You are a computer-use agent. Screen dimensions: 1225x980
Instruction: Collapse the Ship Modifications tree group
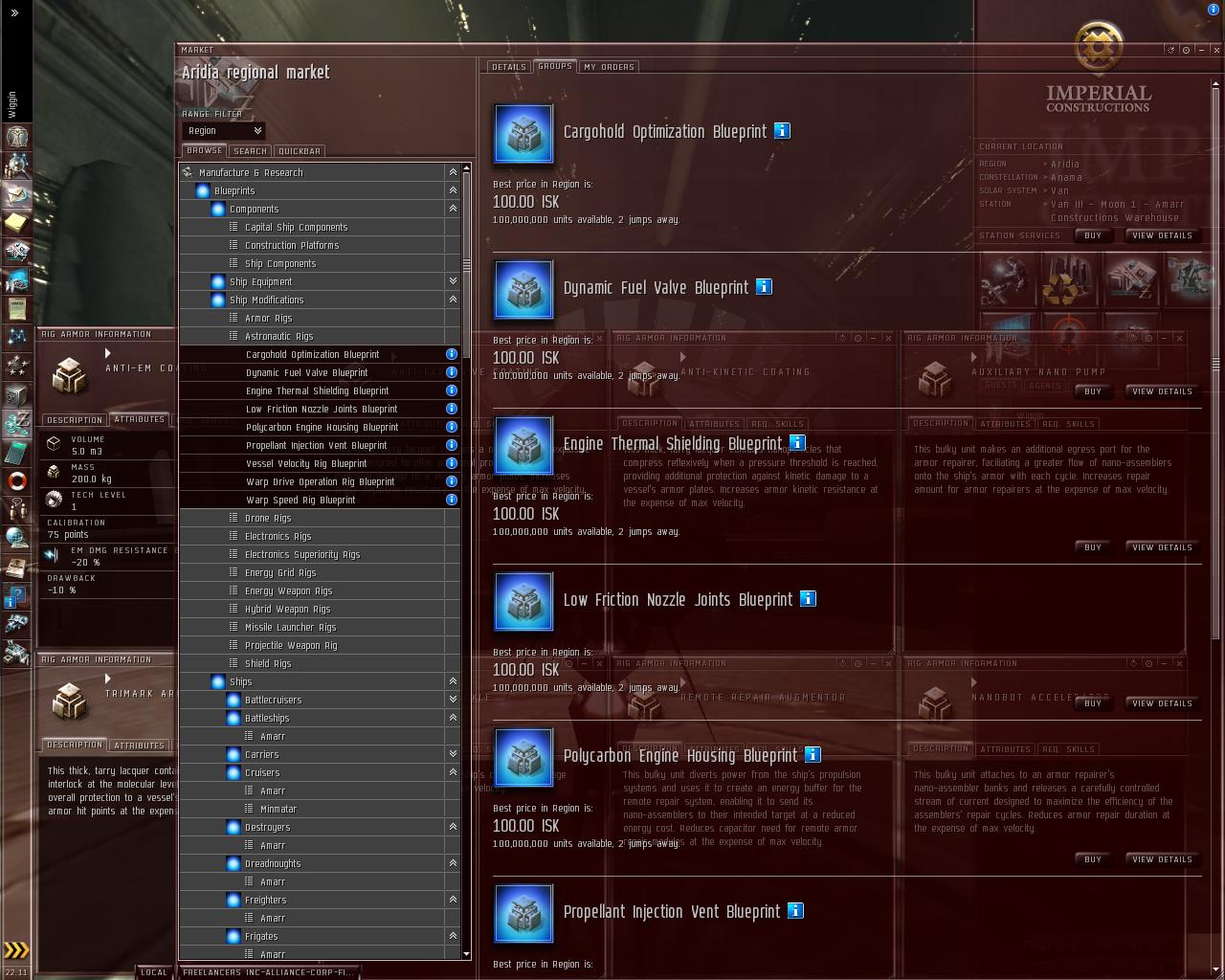pyautogui.click(x=453, y=300)
